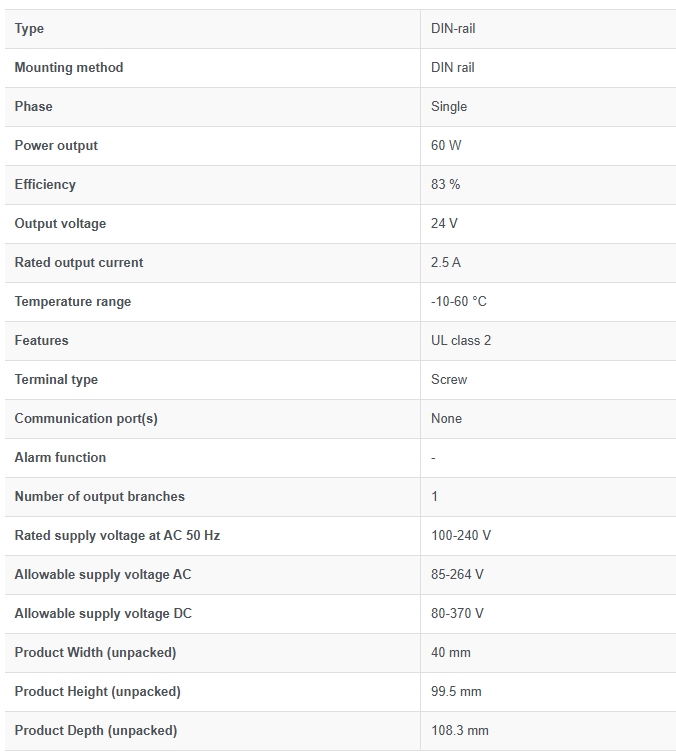Select the Allowable supply voltage AC value 85-264 V
676x756 pixels.
coord(457,574)
